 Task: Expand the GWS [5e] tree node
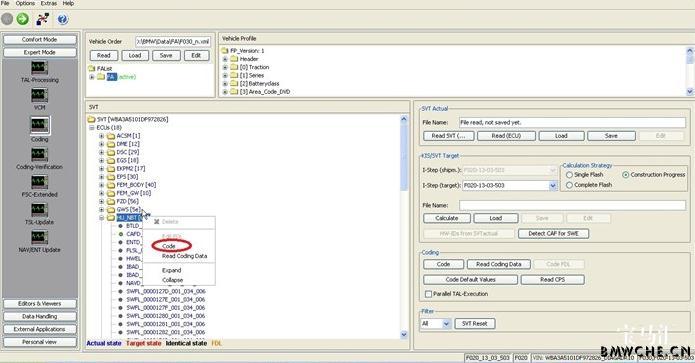coord(102,210)
